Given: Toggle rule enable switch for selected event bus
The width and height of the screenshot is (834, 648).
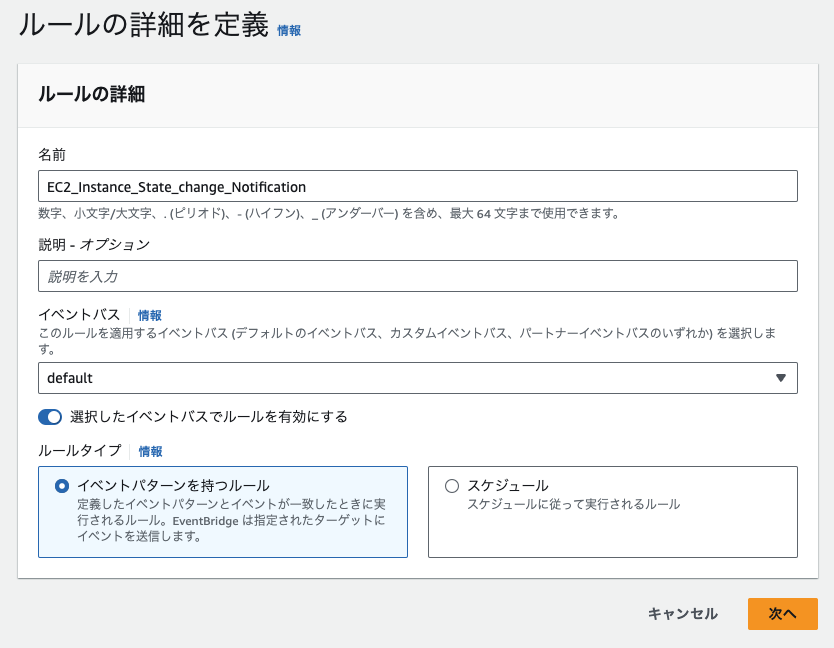Looking at the screenshot, I should [x=50, y=417].
